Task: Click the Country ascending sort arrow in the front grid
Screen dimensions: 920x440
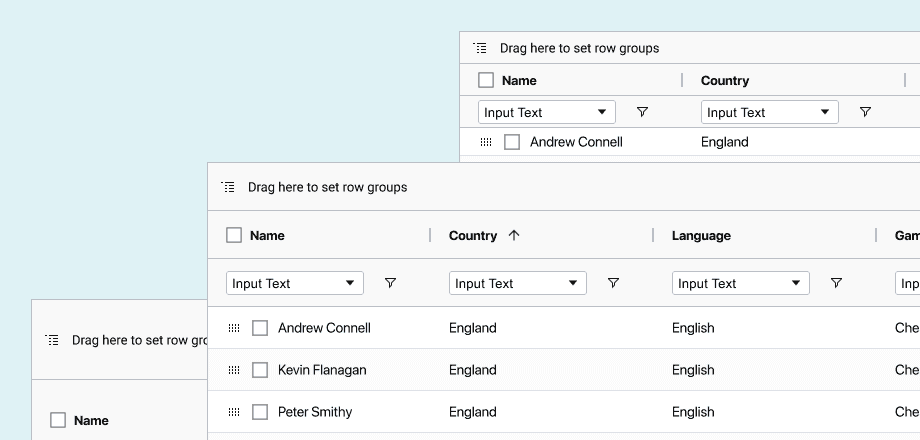Action: [514, 235]
